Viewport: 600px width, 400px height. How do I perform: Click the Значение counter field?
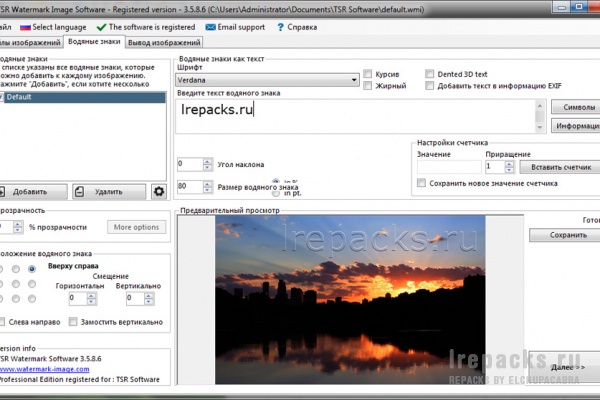[449, 167]
